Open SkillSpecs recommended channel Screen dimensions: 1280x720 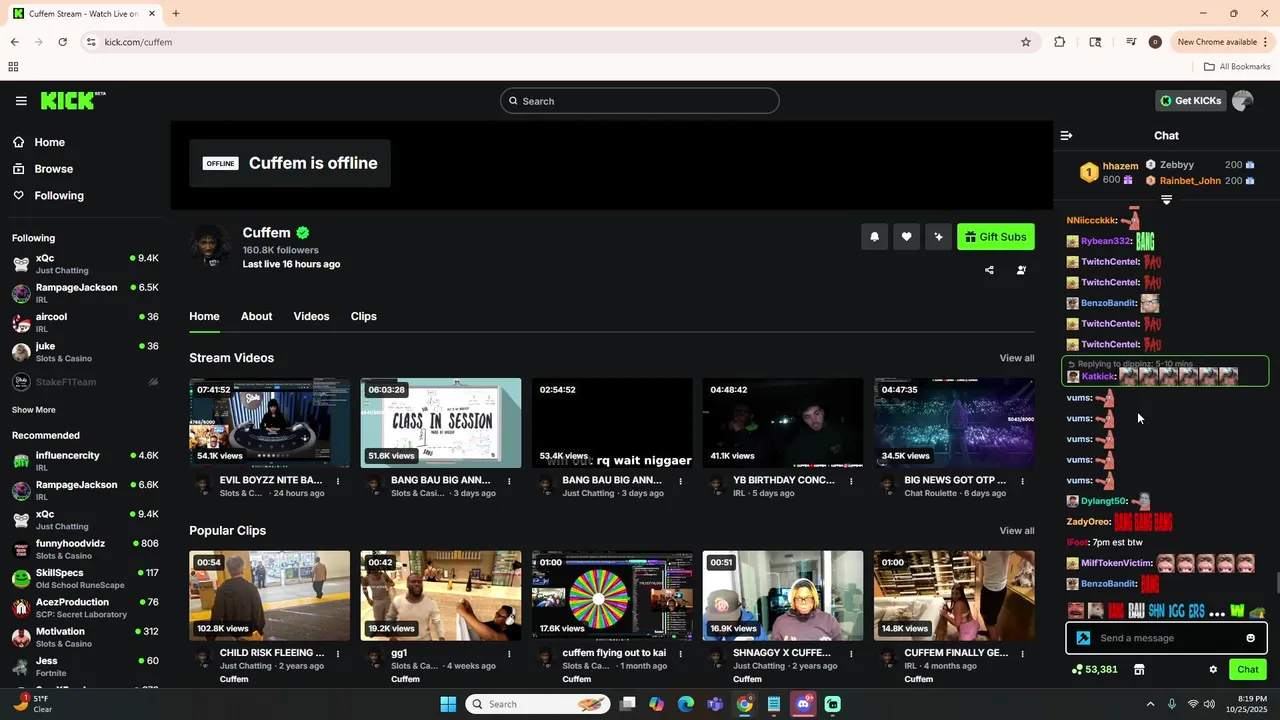[85, 578]
